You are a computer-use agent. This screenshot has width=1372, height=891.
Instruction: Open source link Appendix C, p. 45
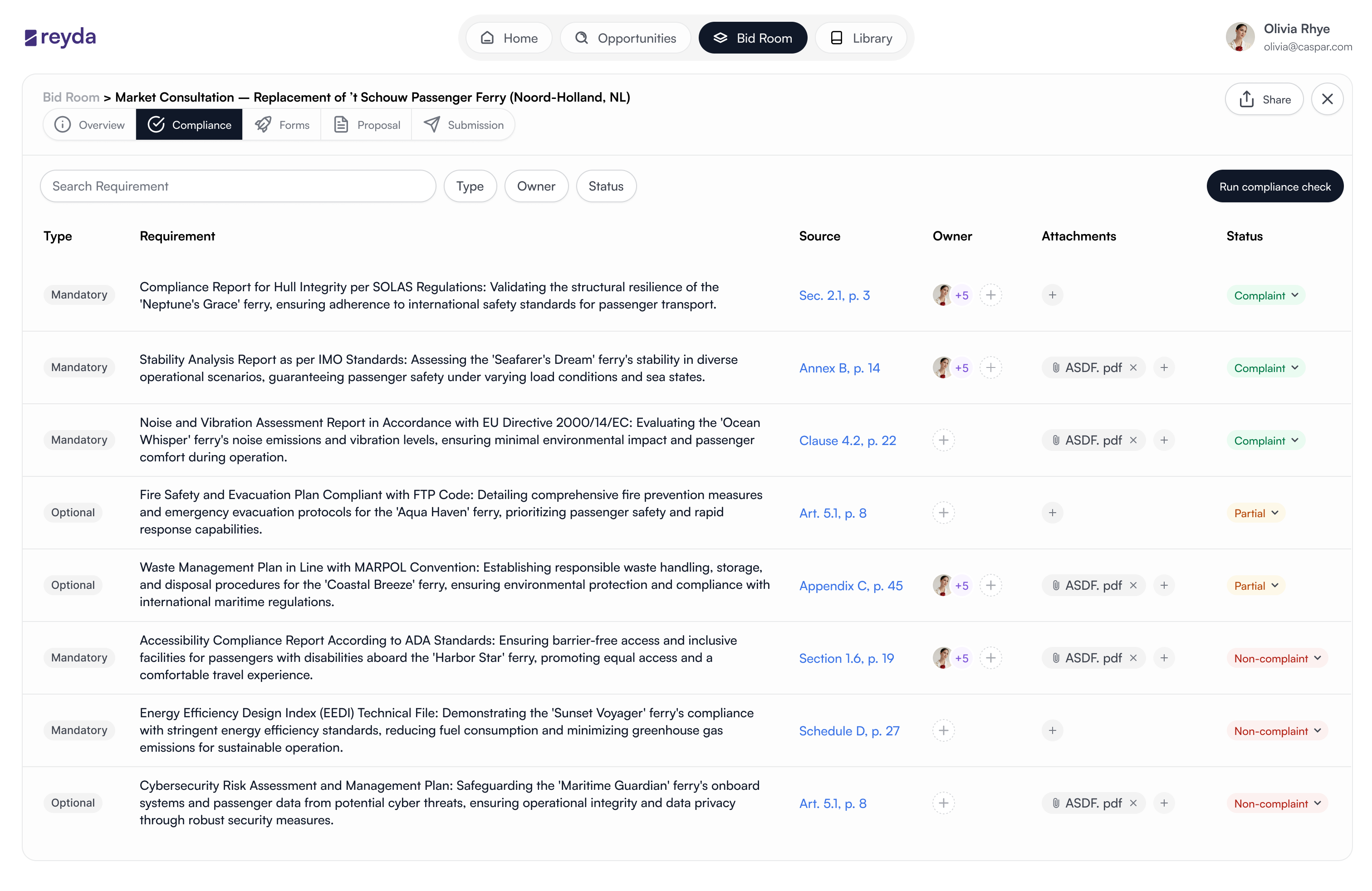851,586
